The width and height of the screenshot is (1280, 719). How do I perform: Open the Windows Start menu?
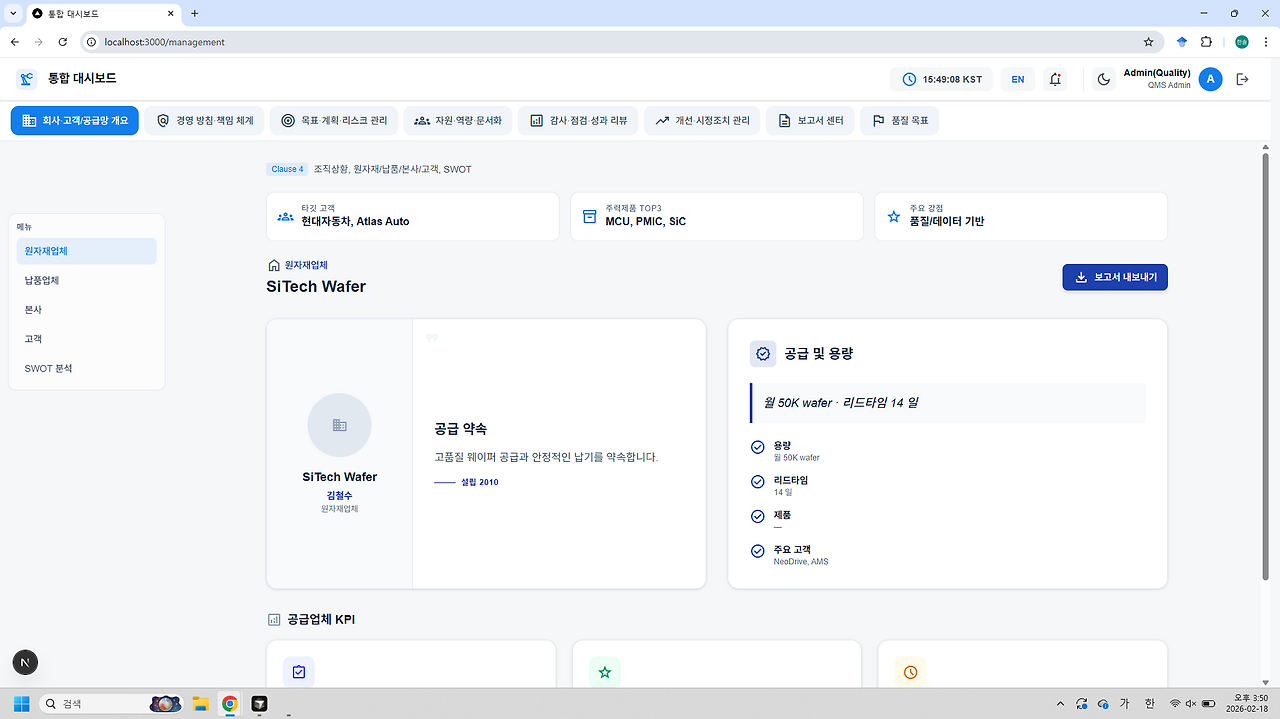point(21,704)
